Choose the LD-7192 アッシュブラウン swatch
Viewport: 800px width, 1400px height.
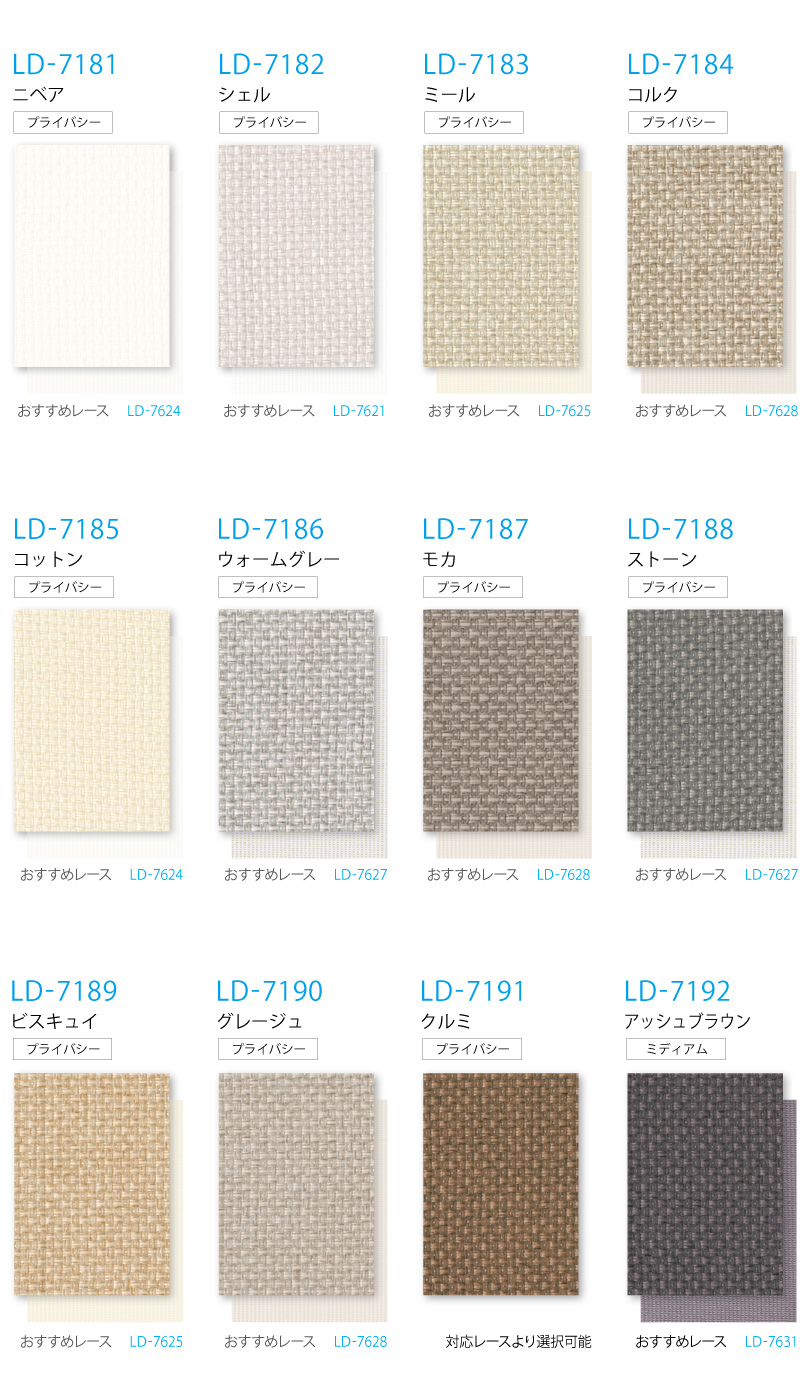click(x=705, y=1185)
